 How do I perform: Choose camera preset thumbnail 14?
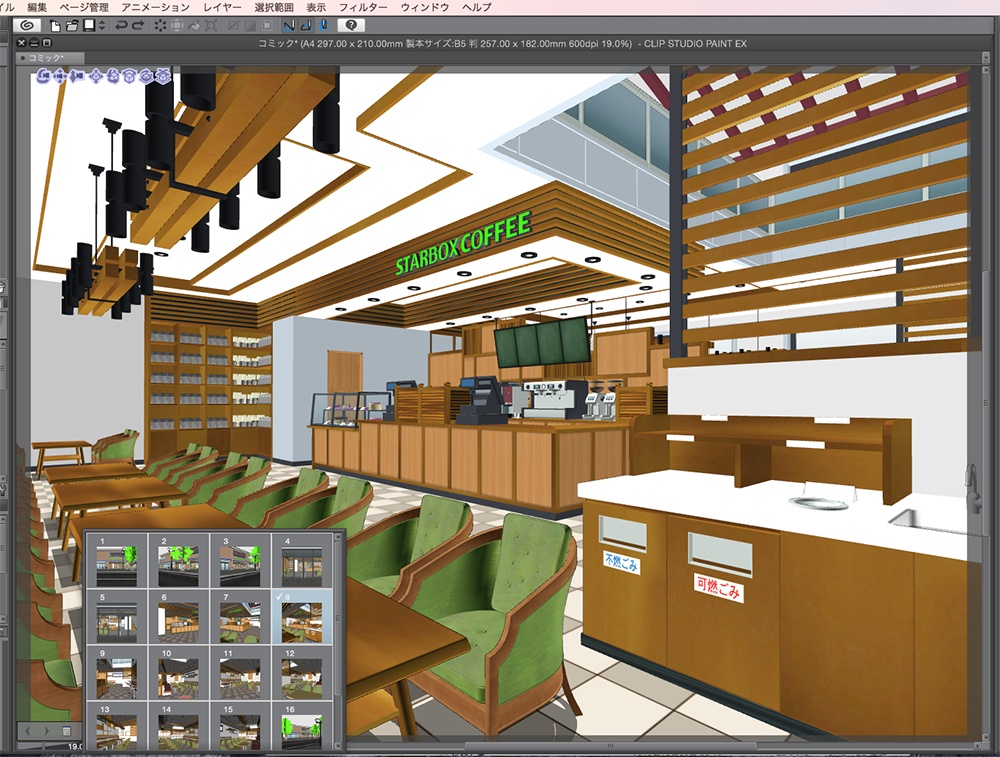pyautogui.click(x=179, y=726)
